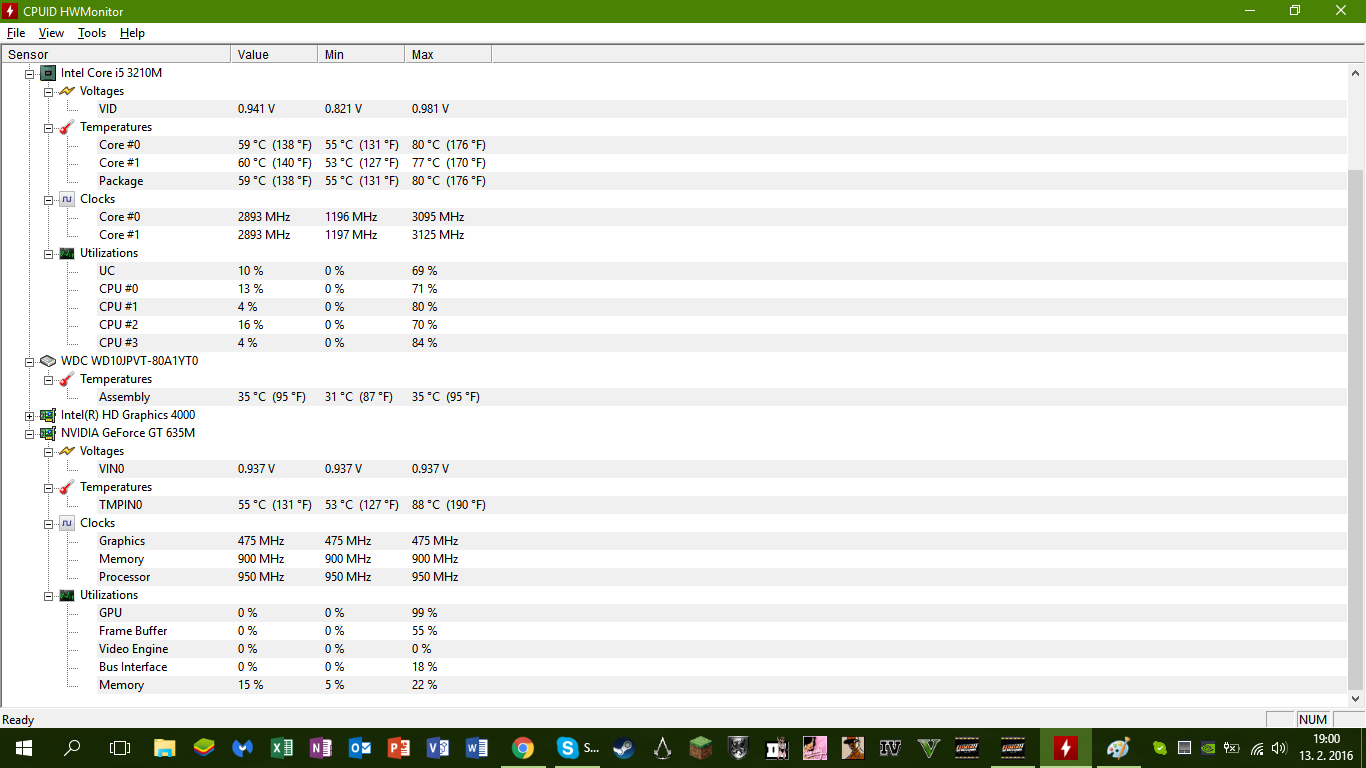Click the "1196 MHz" min clock value
The width and height of the screenshot is (1366, 768).
[351, 217]
